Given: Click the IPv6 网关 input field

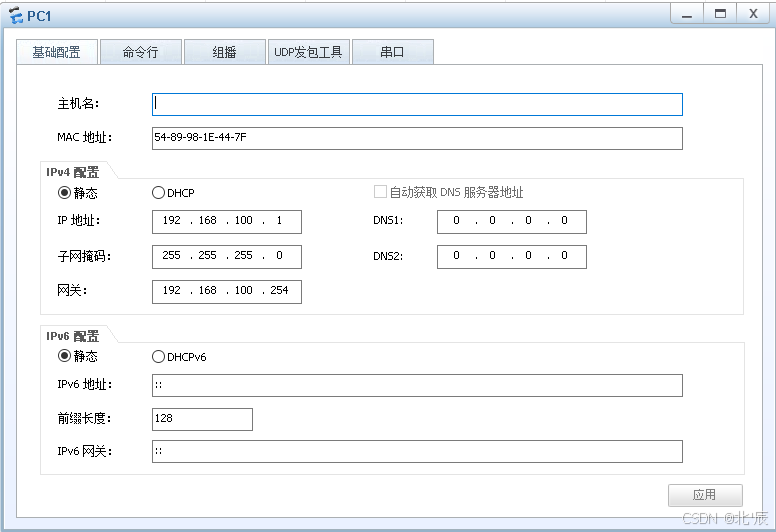Looking at the screenshot, I should click(x=417, y=451).
